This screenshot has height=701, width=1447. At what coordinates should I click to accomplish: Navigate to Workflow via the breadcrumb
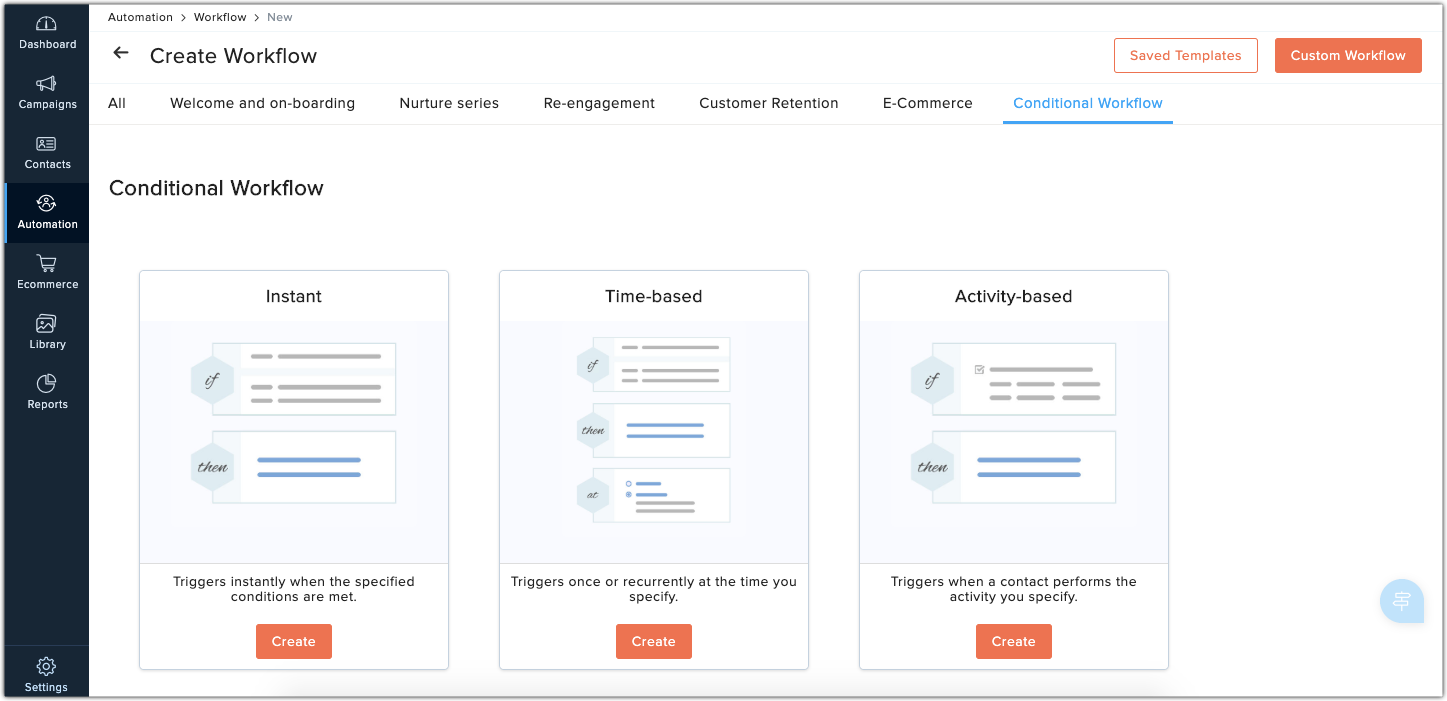pos(220,17)
